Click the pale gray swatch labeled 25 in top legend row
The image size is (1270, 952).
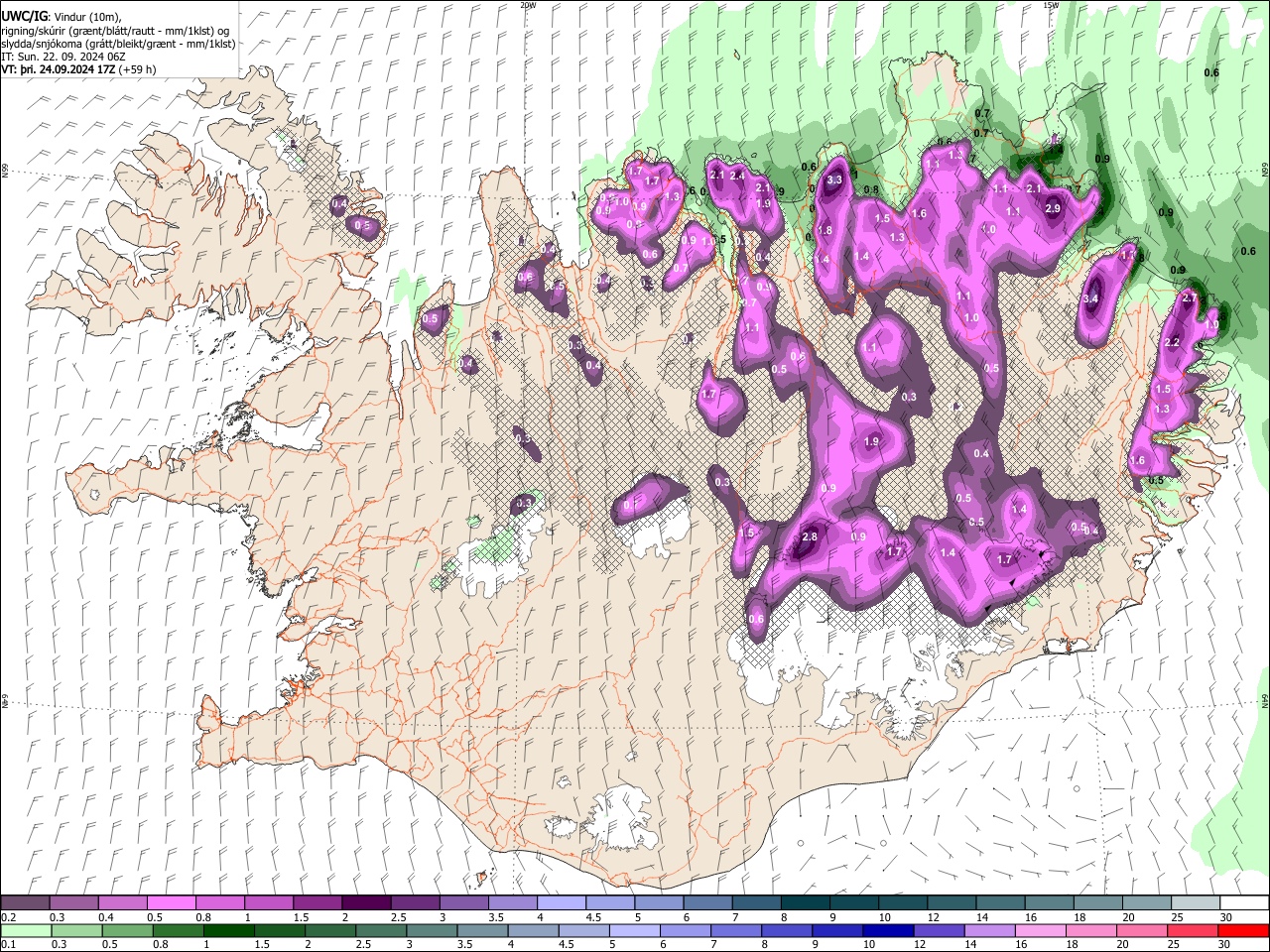(x=1194, y=903)
